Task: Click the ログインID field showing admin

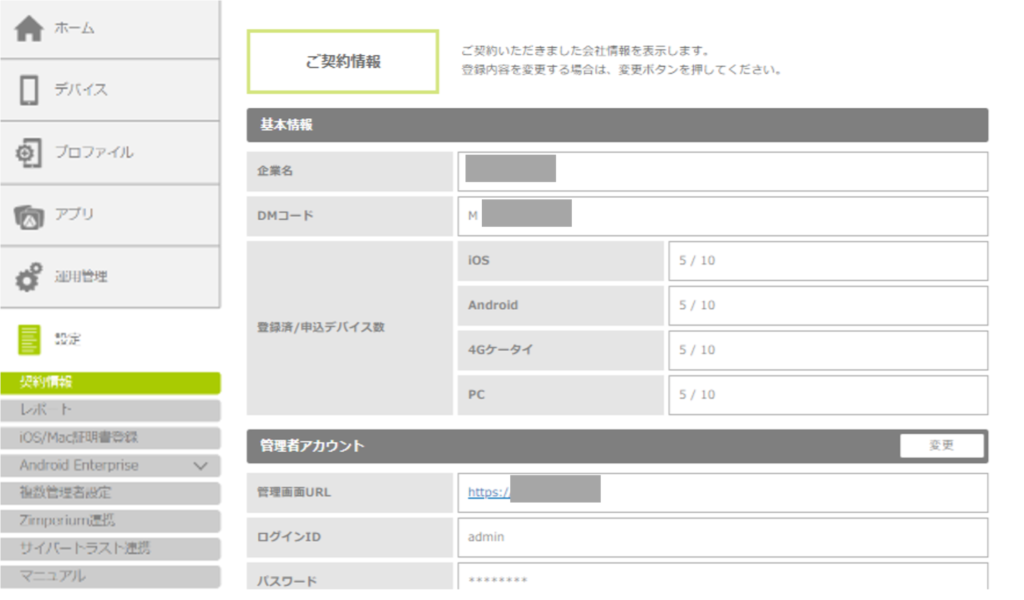Action: tap(722, 537)
